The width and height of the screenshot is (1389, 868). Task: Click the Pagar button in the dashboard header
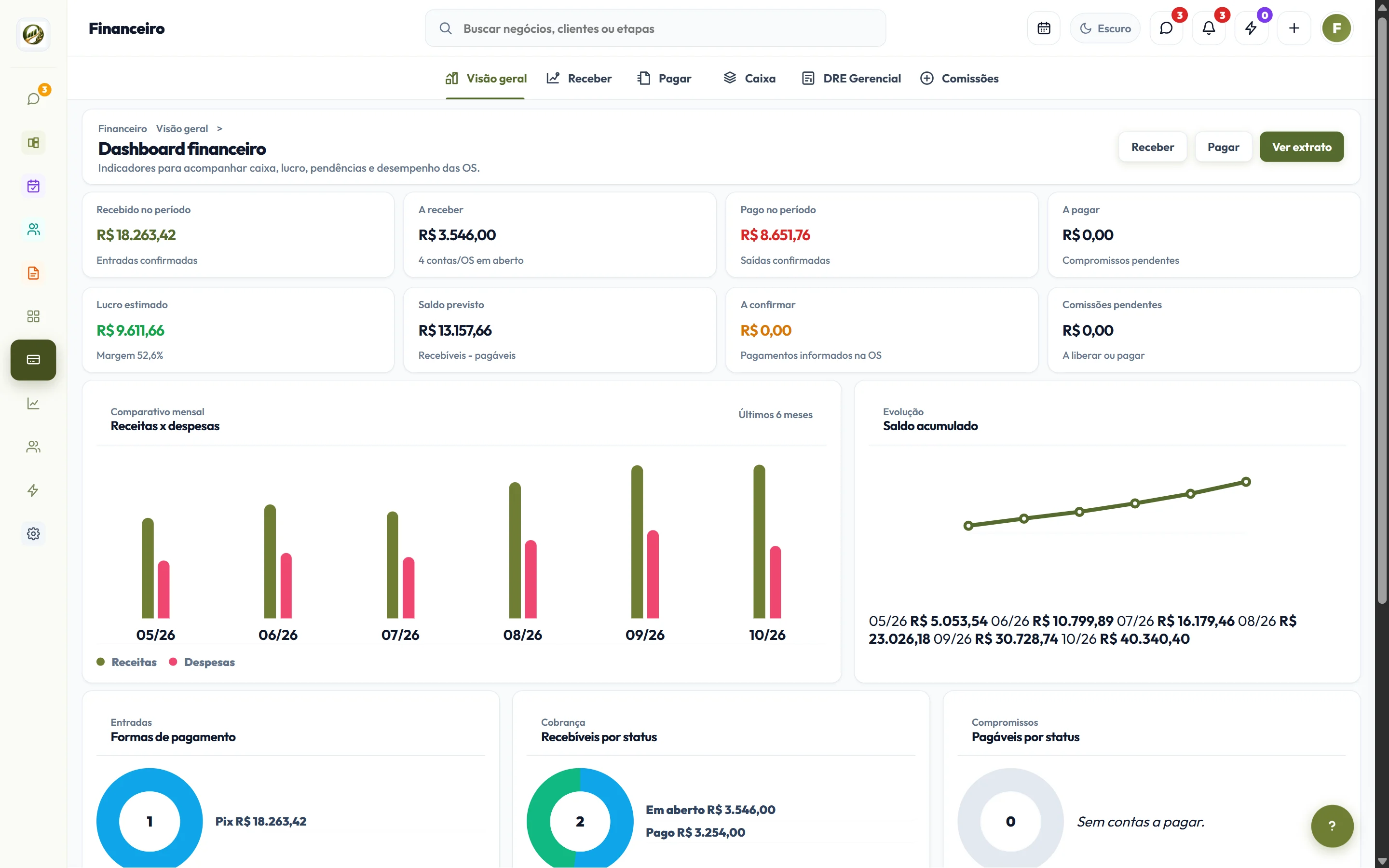point(1223,147)
